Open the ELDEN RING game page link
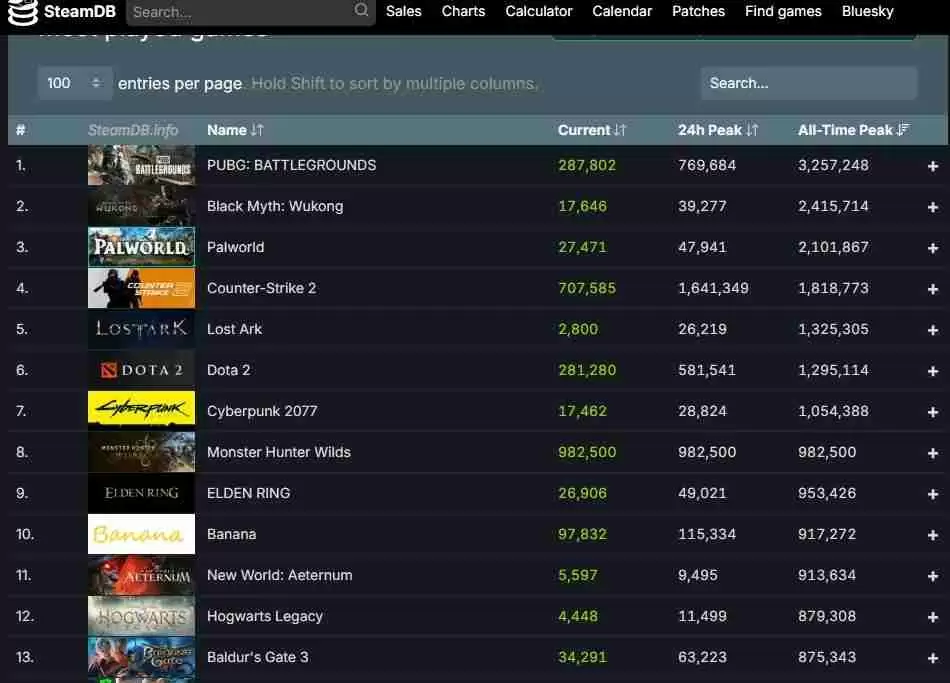The width and height of the screenshot is (950, 683). 248,493
